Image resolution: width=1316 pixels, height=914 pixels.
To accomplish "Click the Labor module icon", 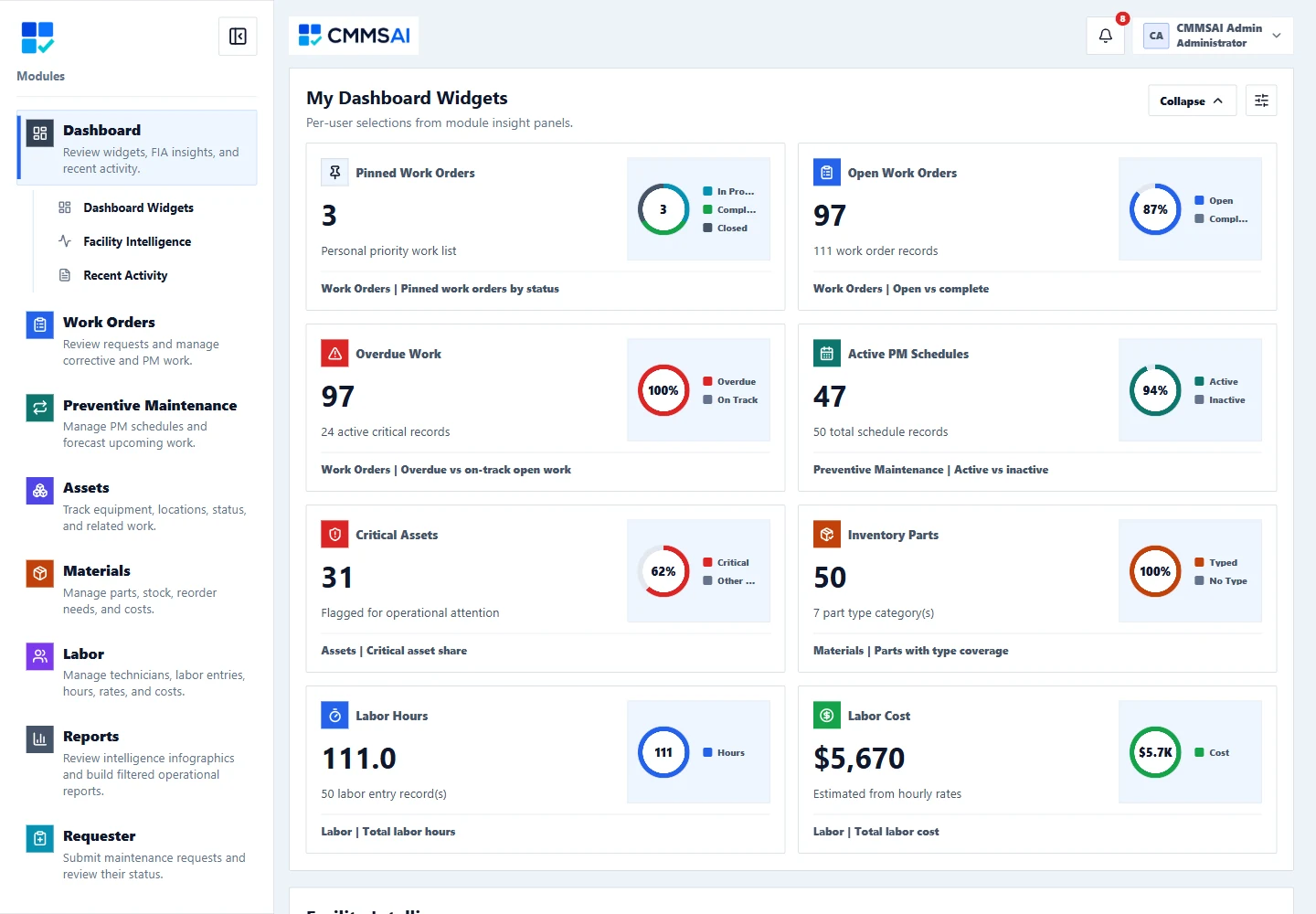I will 40,656.
